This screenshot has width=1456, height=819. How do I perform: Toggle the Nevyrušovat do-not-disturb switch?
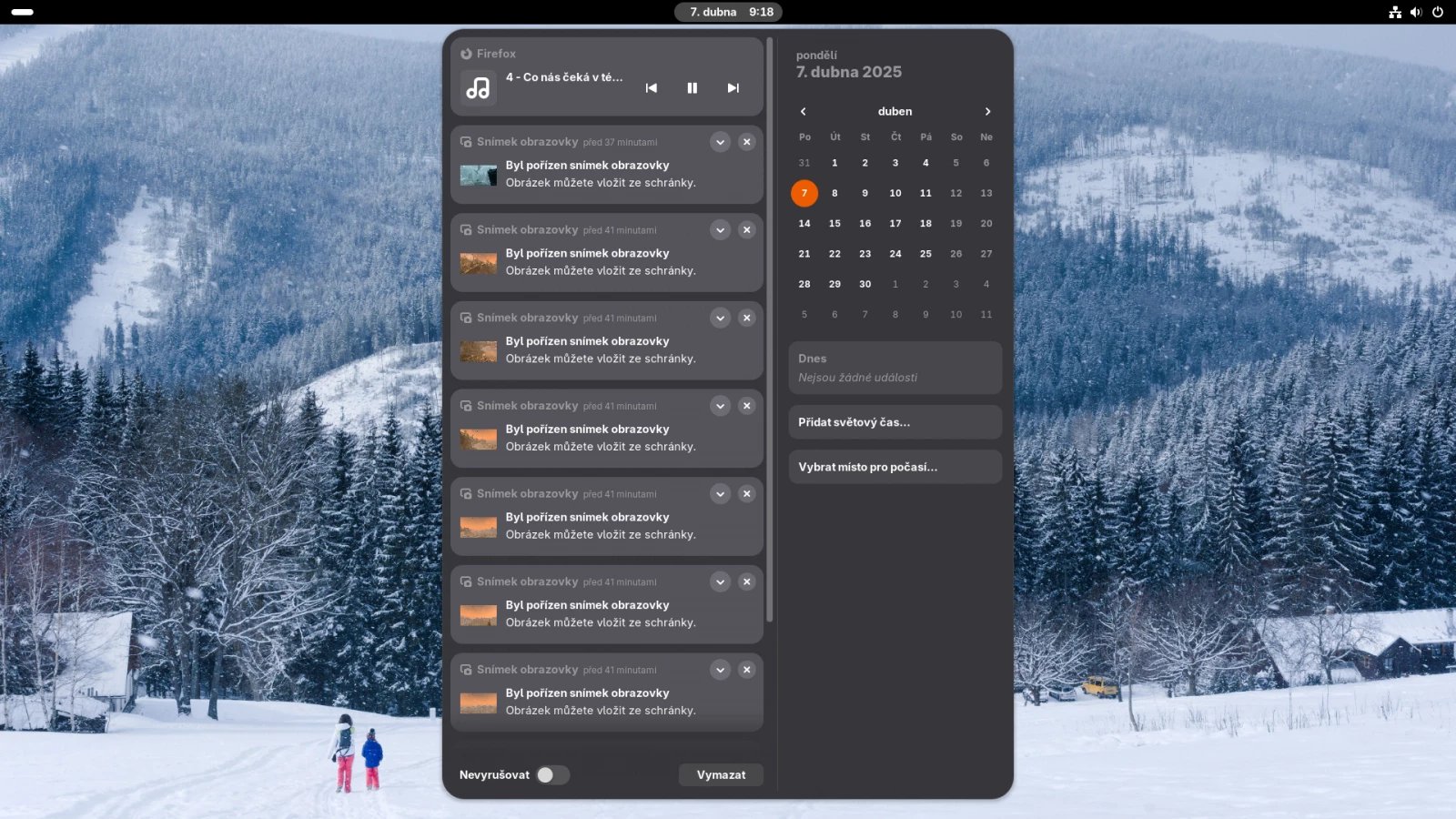tap(552, 774)
